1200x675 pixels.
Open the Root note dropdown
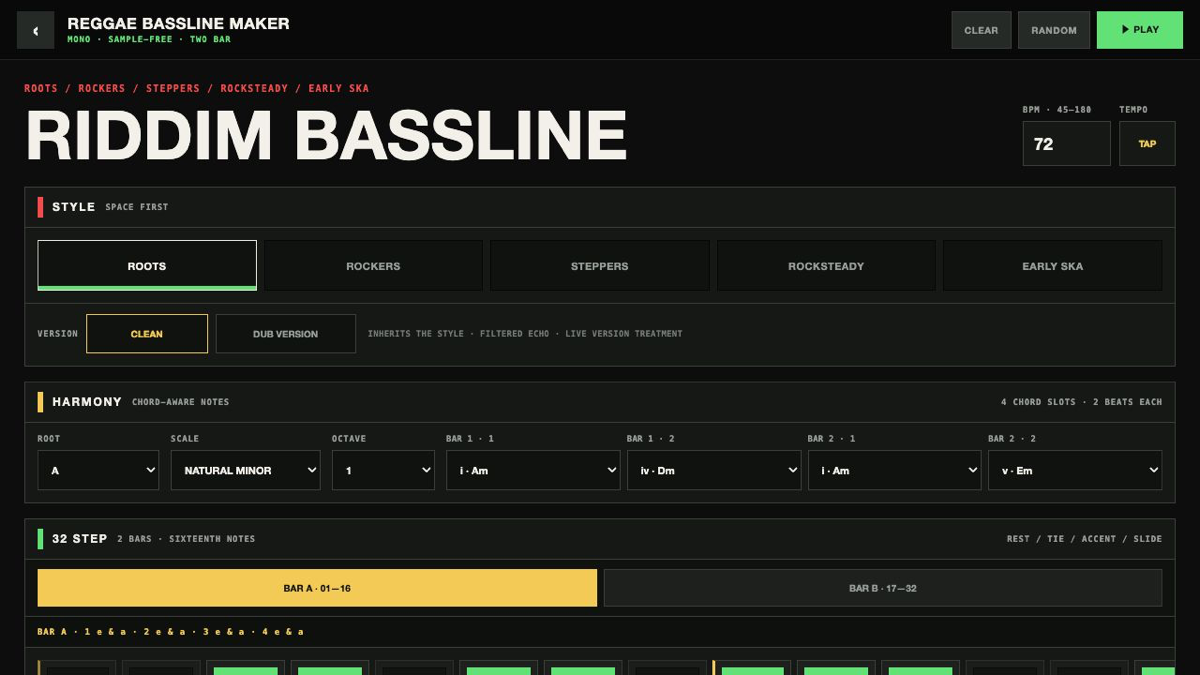(98, 470)
